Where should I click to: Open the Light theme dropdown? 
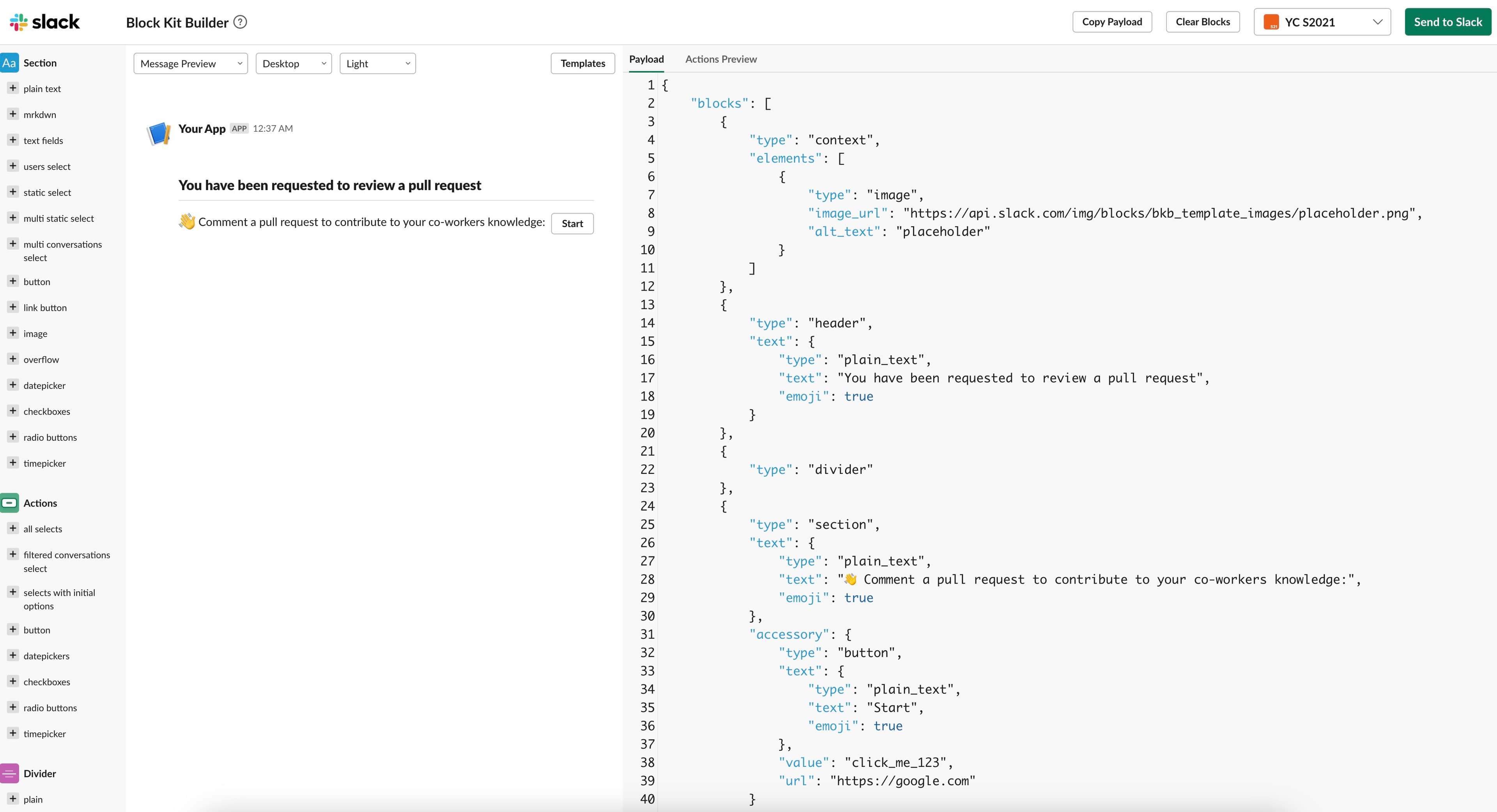click(x=377, y=63)
